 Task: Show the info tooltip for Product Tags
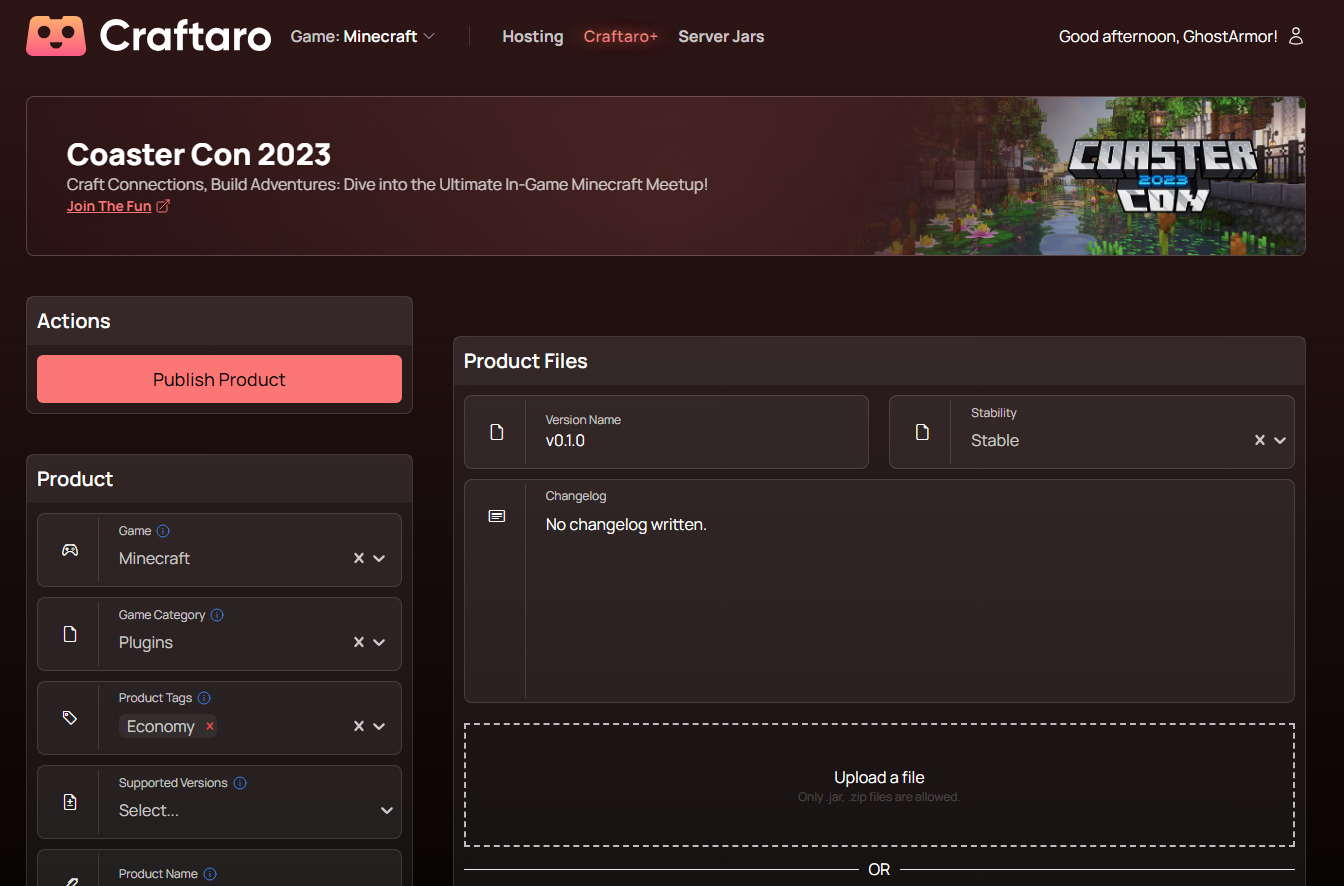coord(204,698)
